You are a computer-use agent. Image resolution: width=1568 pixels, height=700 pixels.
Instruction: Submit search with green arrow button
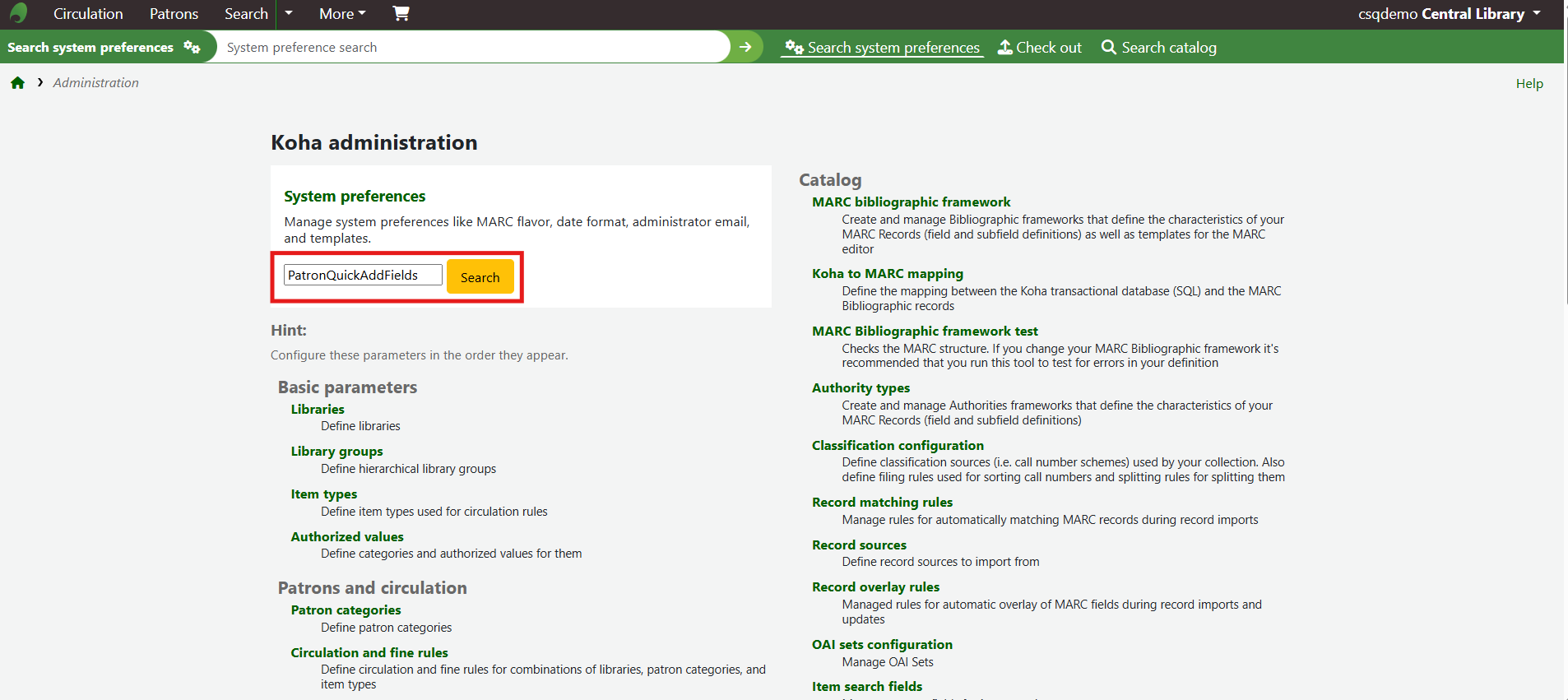(745, 47)
